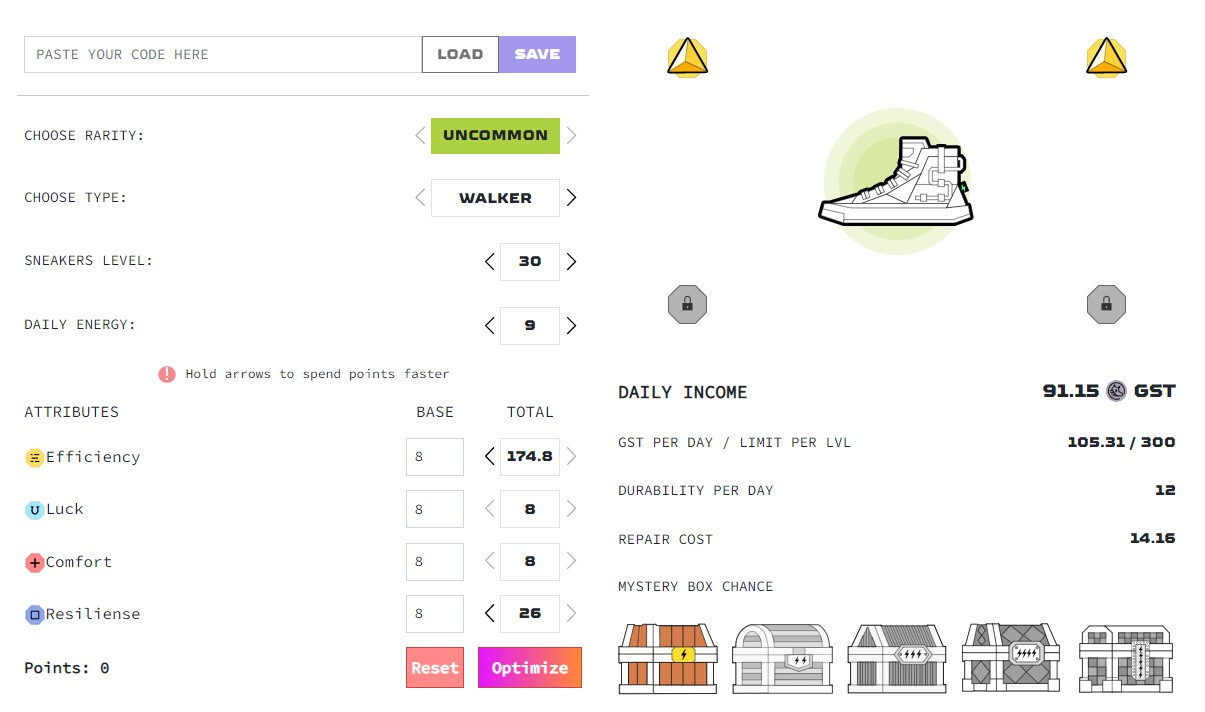Decrease Resiliense total points

pos(489,614)
